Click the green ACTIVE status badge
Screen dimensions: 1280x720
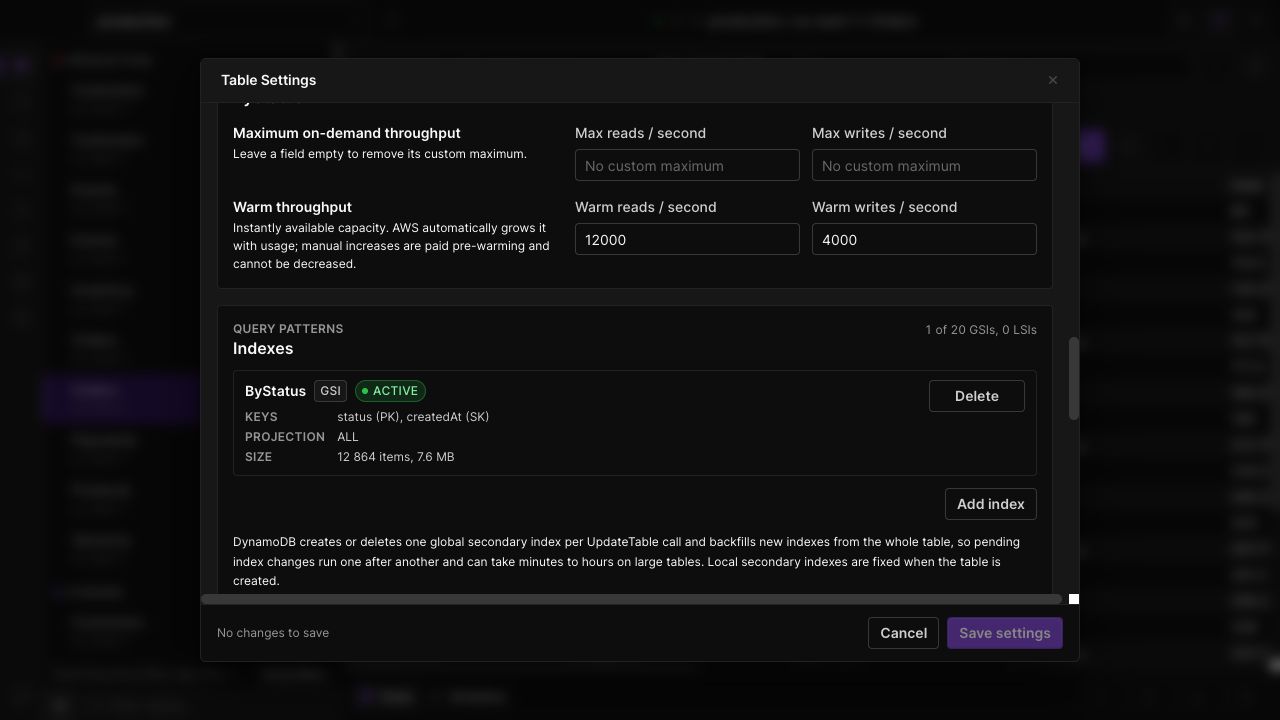pos(390,391)
